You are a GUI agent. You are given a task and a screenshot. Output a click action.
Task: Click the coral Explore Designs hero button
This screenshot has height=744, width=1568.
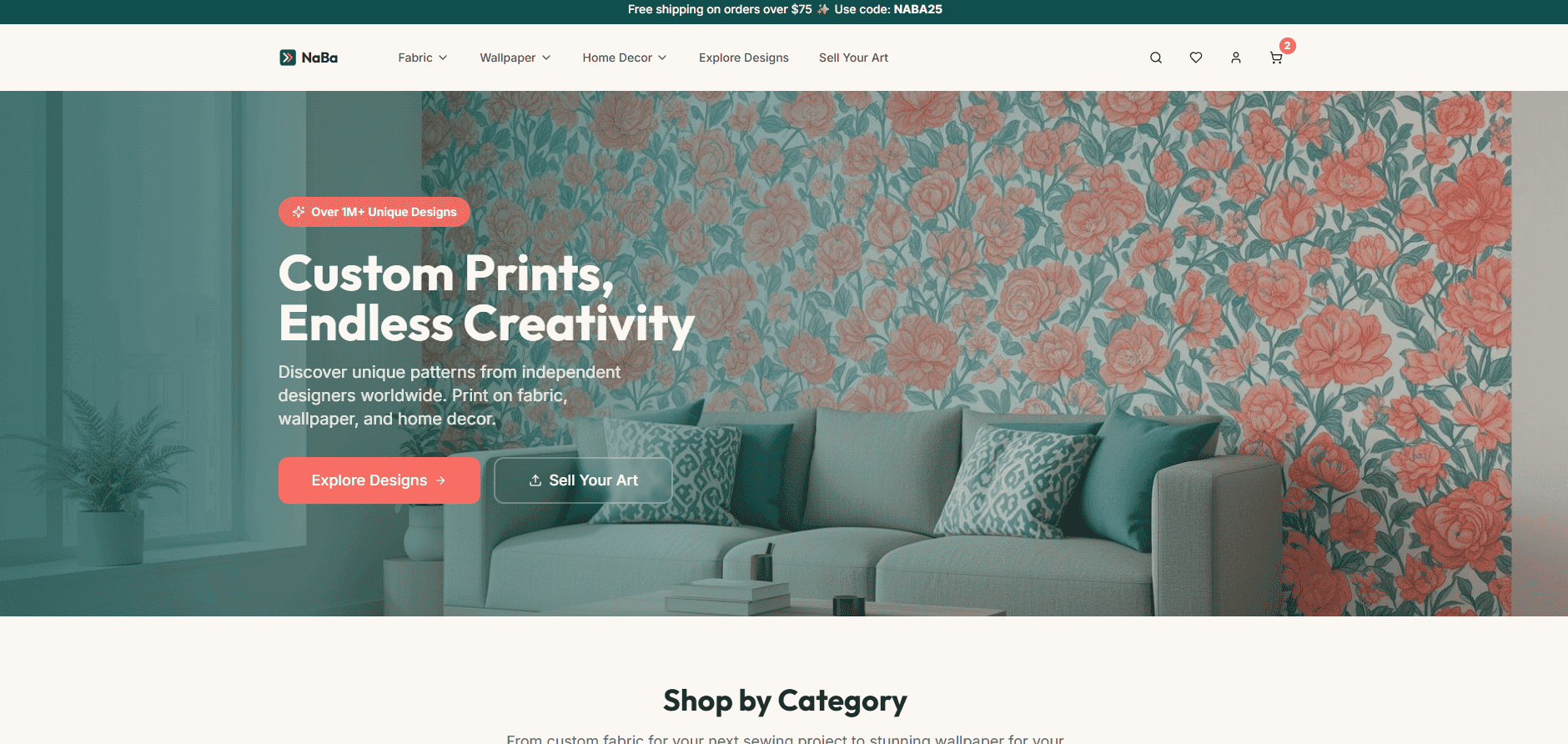379,480
